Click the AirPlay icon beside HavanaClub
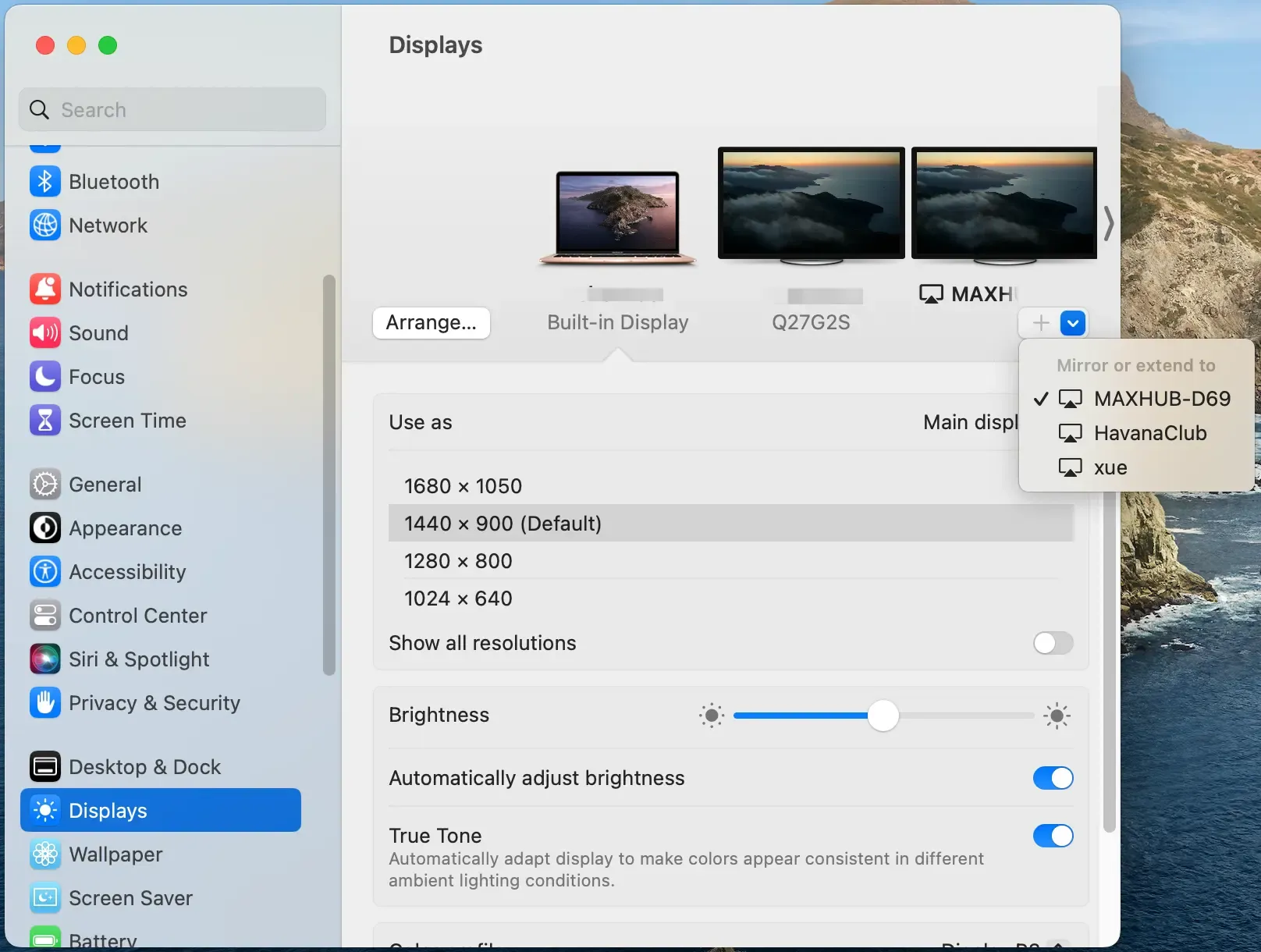Viewport: 1261px width, 952px height. pyautogui.click(x=1070, y=434)
